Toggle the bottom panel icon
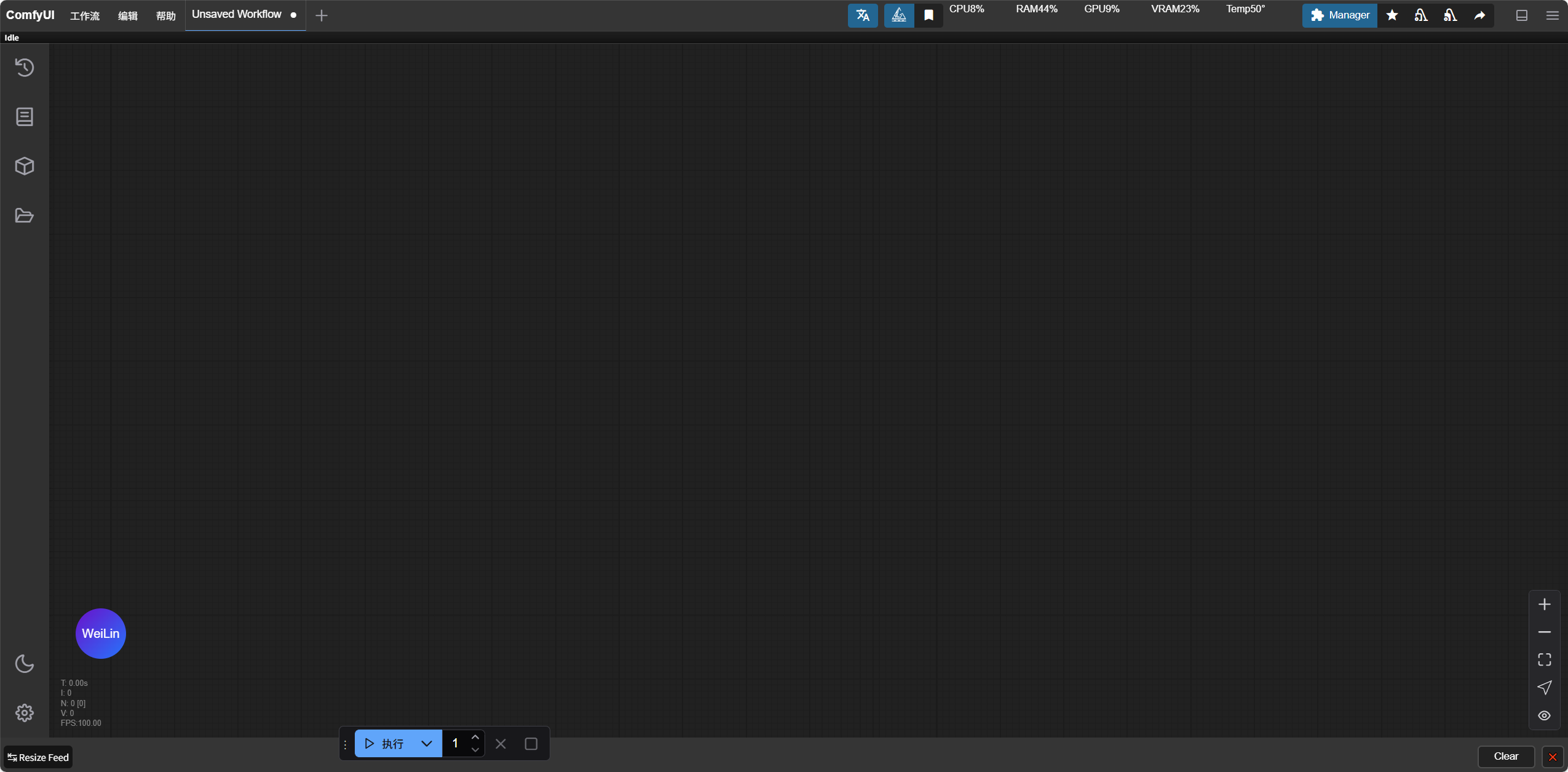The width and height of the screenshot is (1568, 772). click(x=1522, y=15)
